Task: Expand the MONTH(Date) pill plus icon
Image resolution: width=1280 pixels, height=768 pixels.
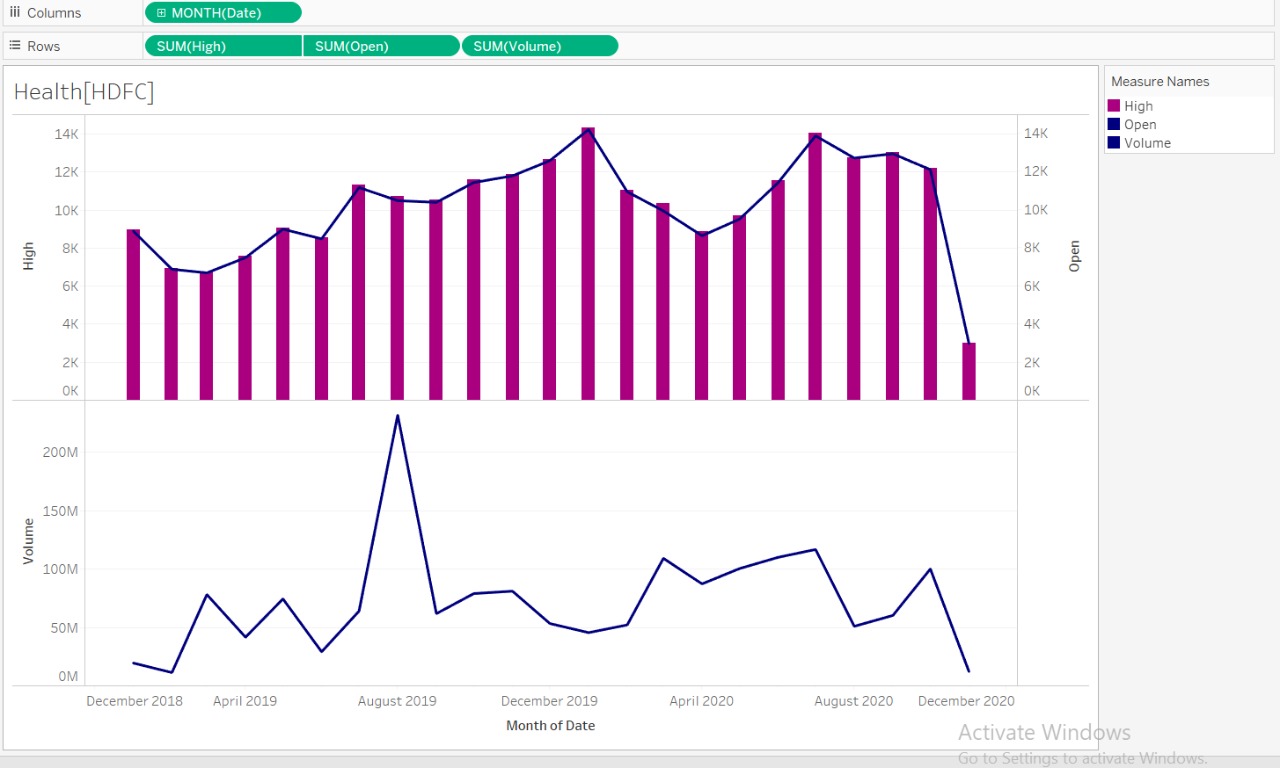Action: click(162, 13)
